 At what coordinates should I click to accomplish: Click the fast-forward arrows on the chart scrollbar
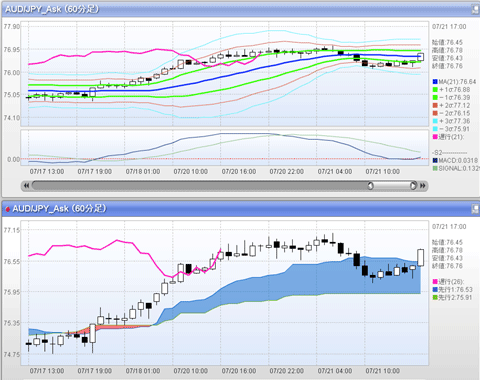[423, 186]
